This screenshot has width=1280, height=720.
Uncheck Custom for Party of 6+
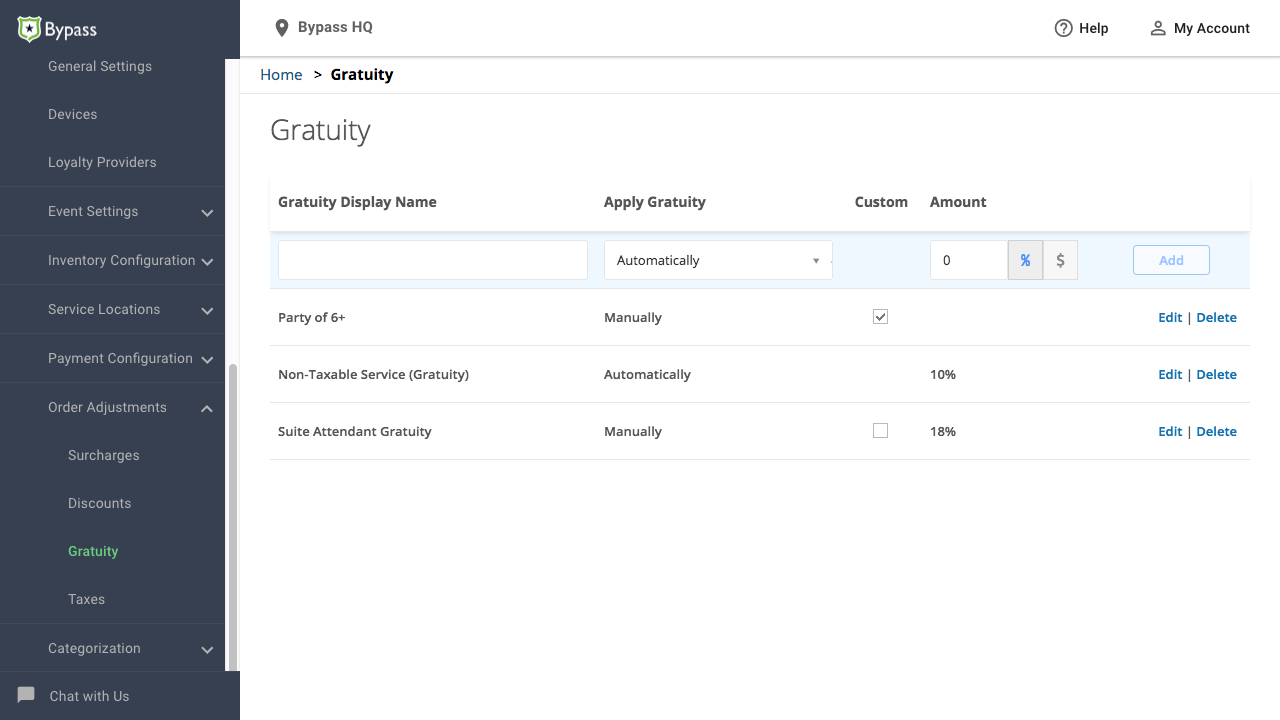tap(880, 317)
